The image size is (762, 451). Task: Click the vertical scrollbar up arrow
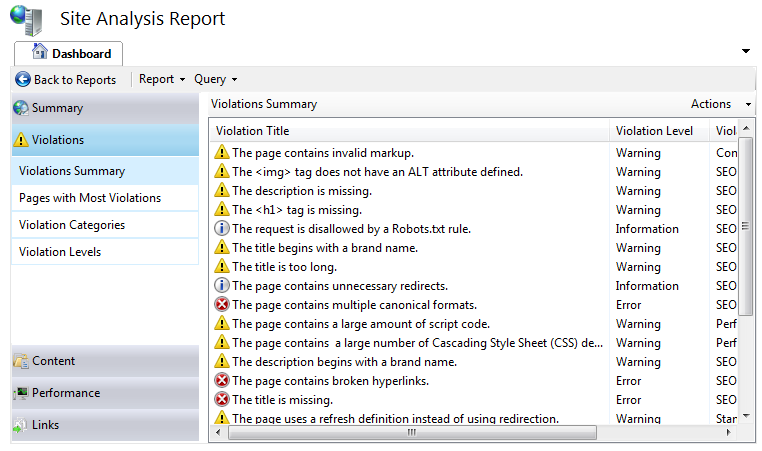click(x=746, y=128)
